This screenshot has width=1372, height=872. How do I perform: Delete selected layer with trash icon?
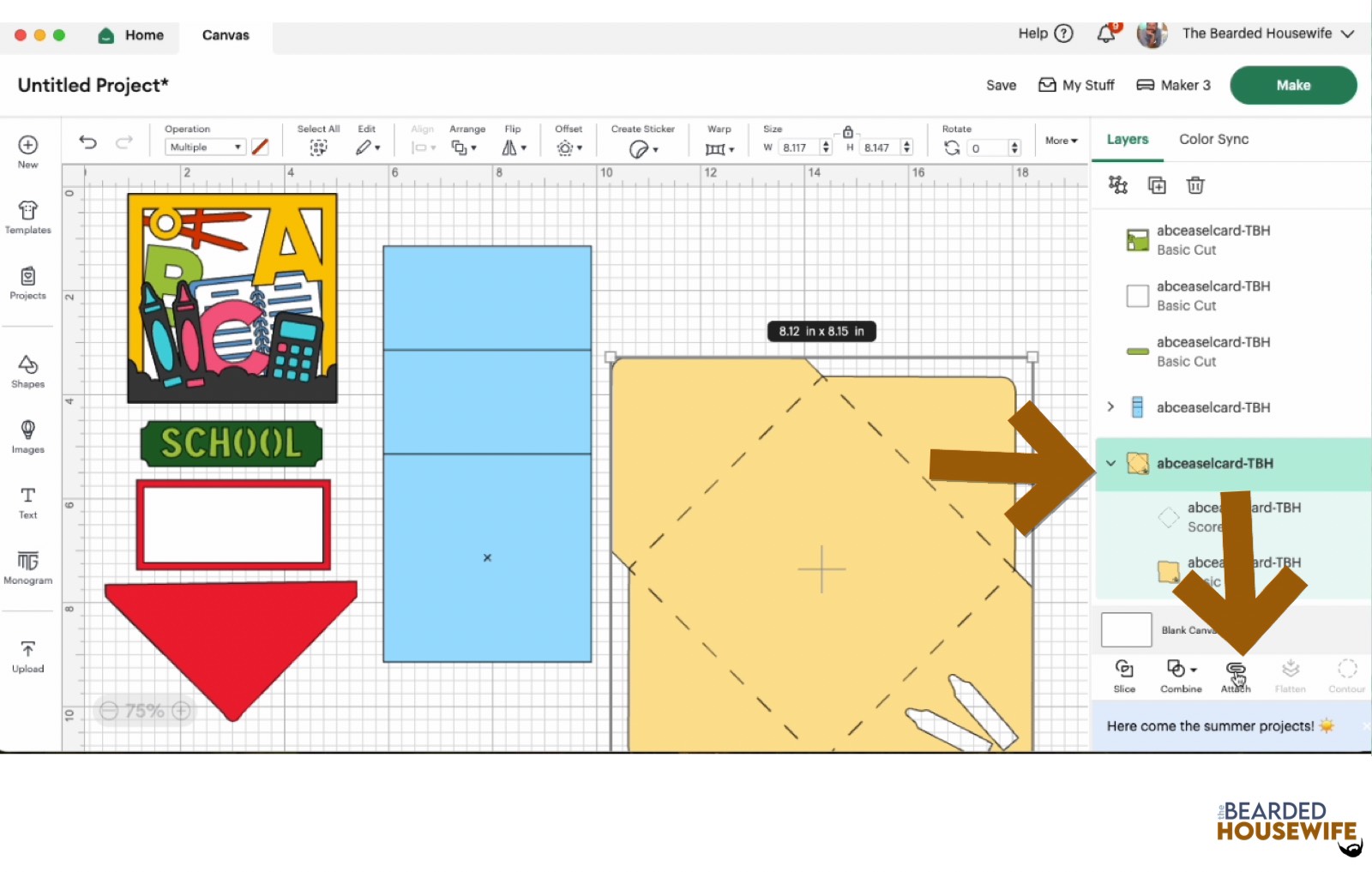click(x=1194, y=185)
